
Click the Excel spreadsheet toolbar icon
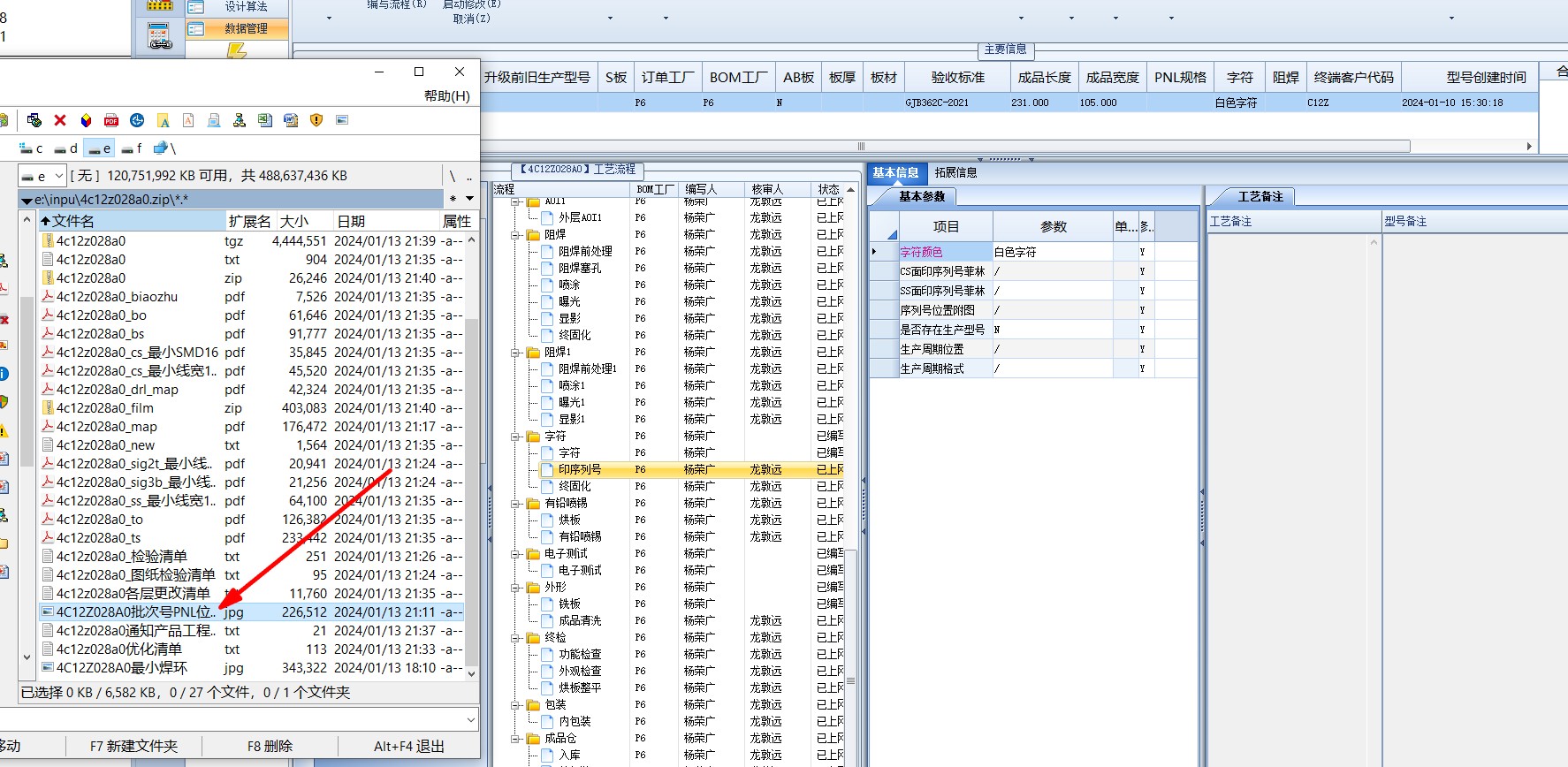tap(265, 120)
